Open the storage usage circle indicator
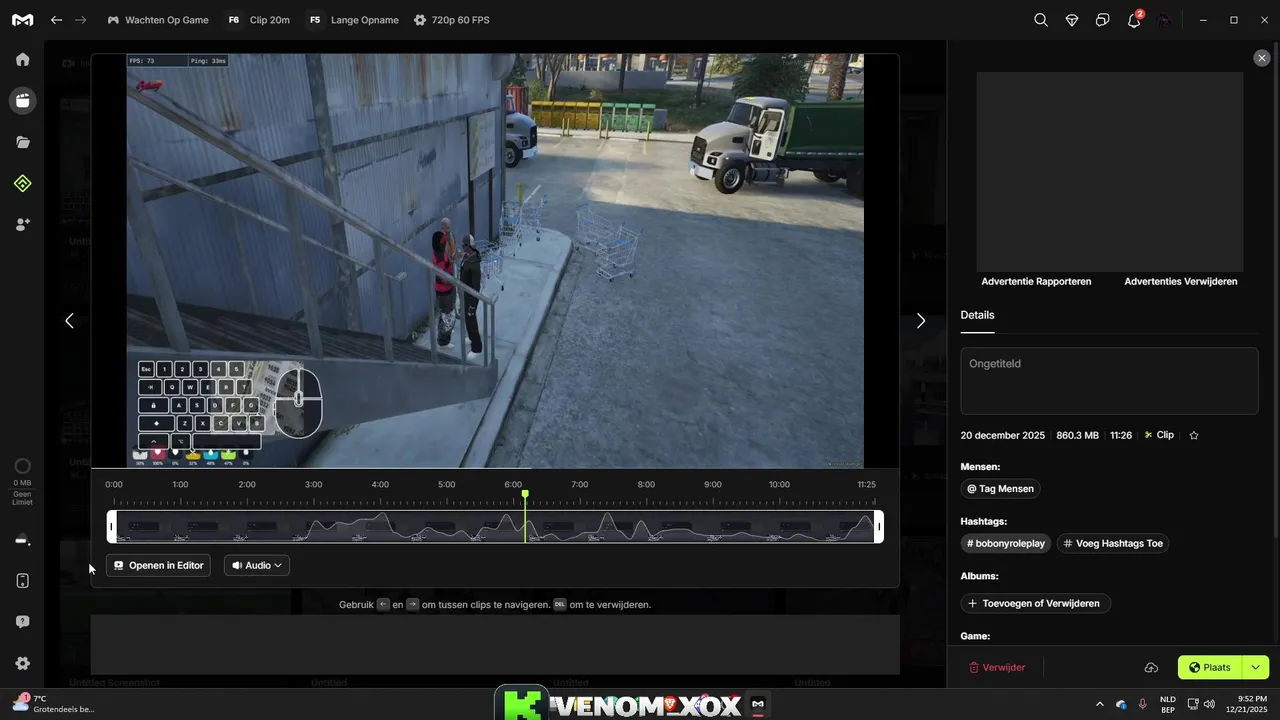The width and height of the screenshot is (1280, 720). click(22, 466)
